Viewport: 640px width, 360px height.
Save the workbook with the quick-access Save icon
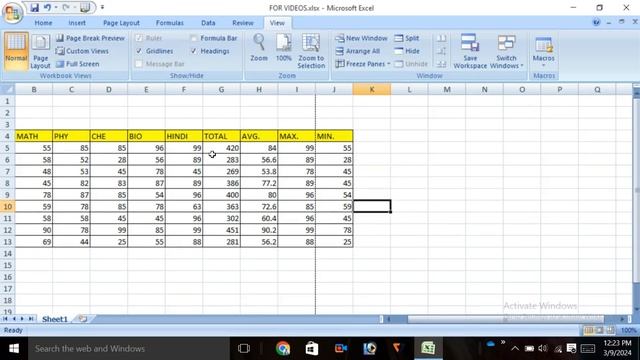35,7
